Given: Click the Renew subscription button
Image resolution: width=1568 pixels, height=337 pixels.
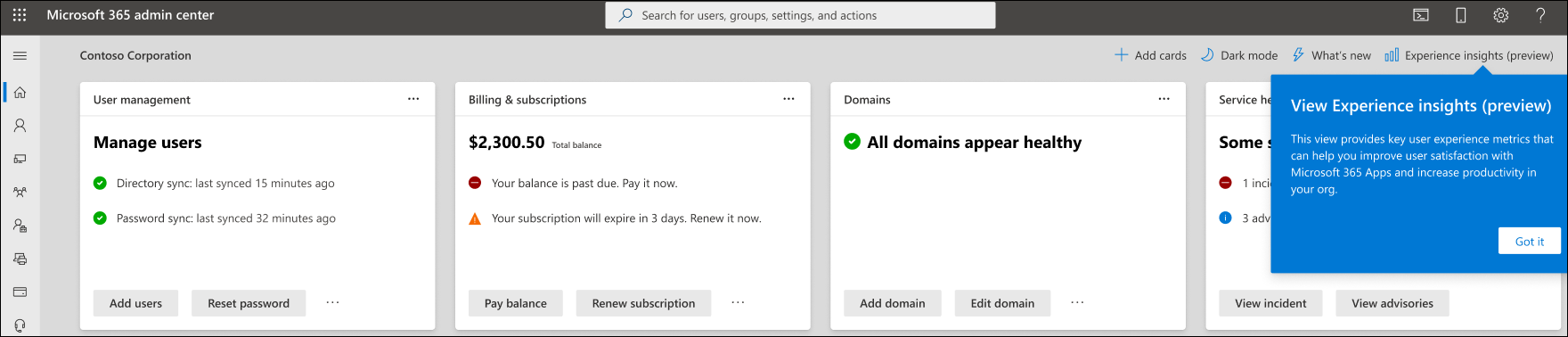Looking at the screenshot, I should pos(643,303).
